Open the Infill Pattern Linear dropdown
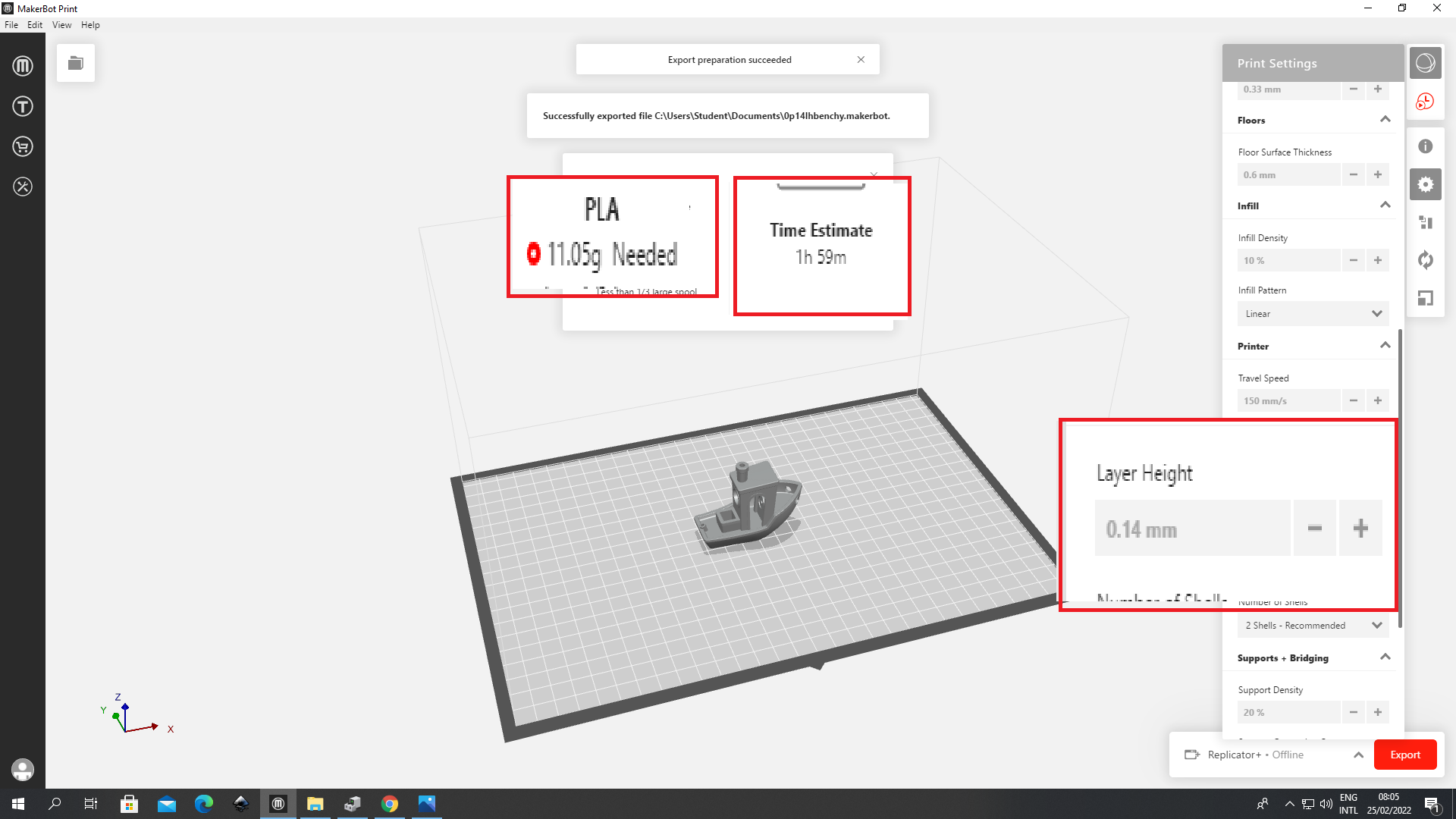Image resolution: width=1456 pixels, height=819 pixels. tap(1313, 314)
